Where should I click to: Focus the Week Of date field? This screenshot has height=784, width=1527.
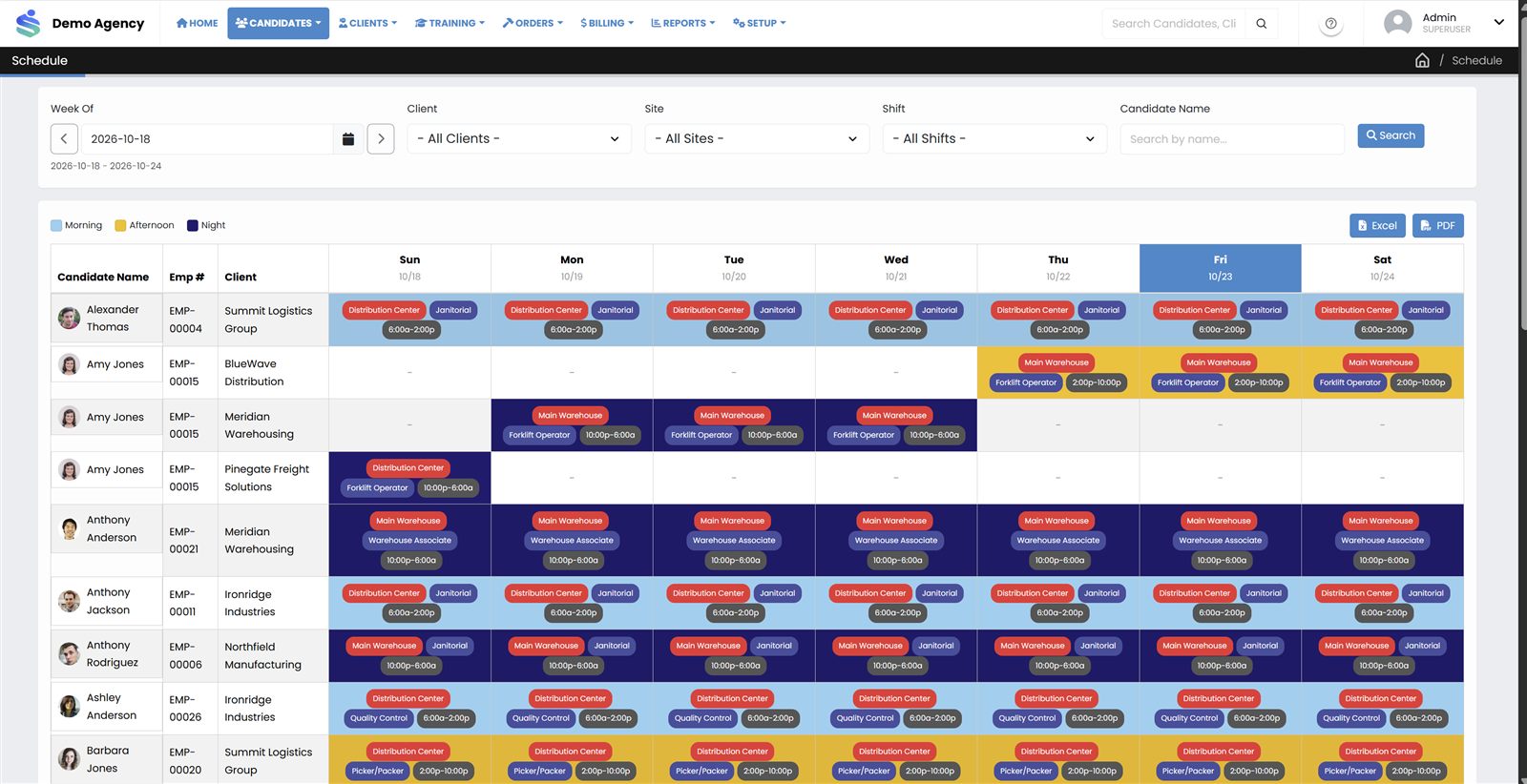tap(206, 139)
